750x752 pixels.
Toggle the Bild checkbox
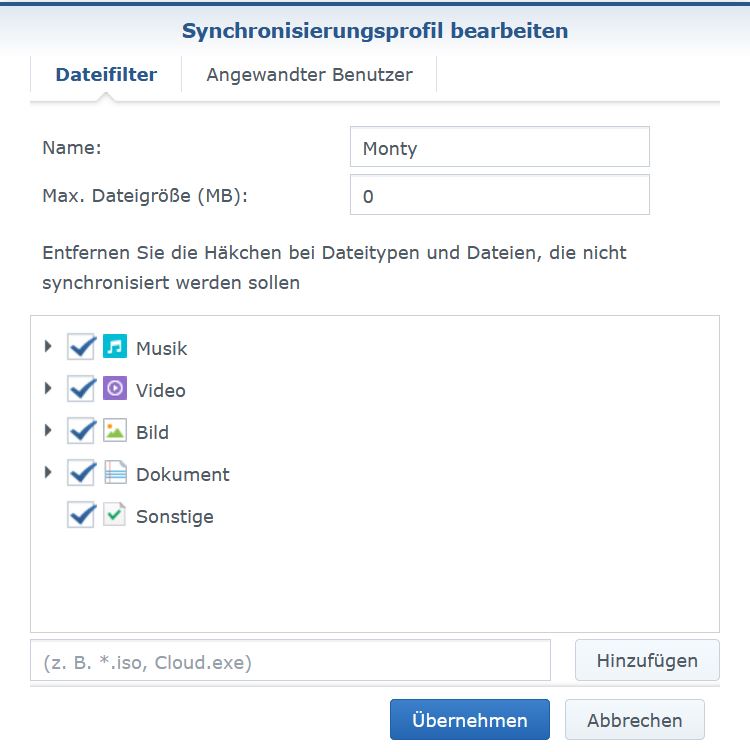(x=81, y=431)
